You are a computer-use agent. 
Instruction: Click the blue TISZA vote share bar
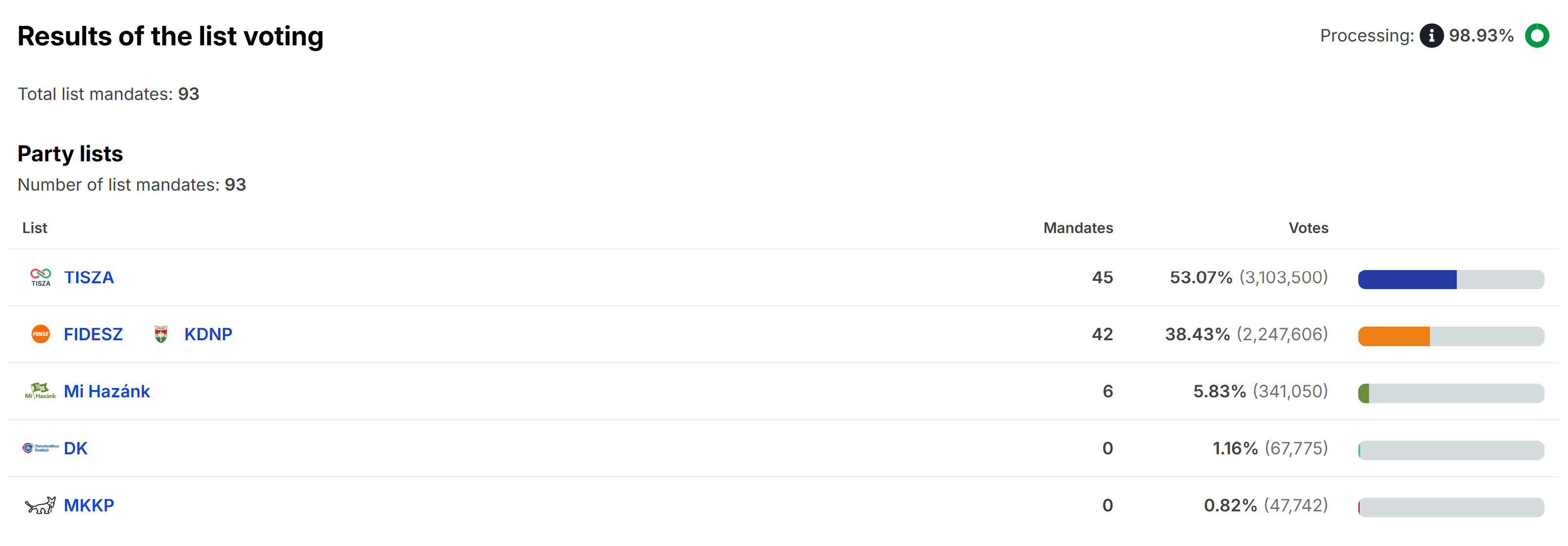tap(1407, 279)
